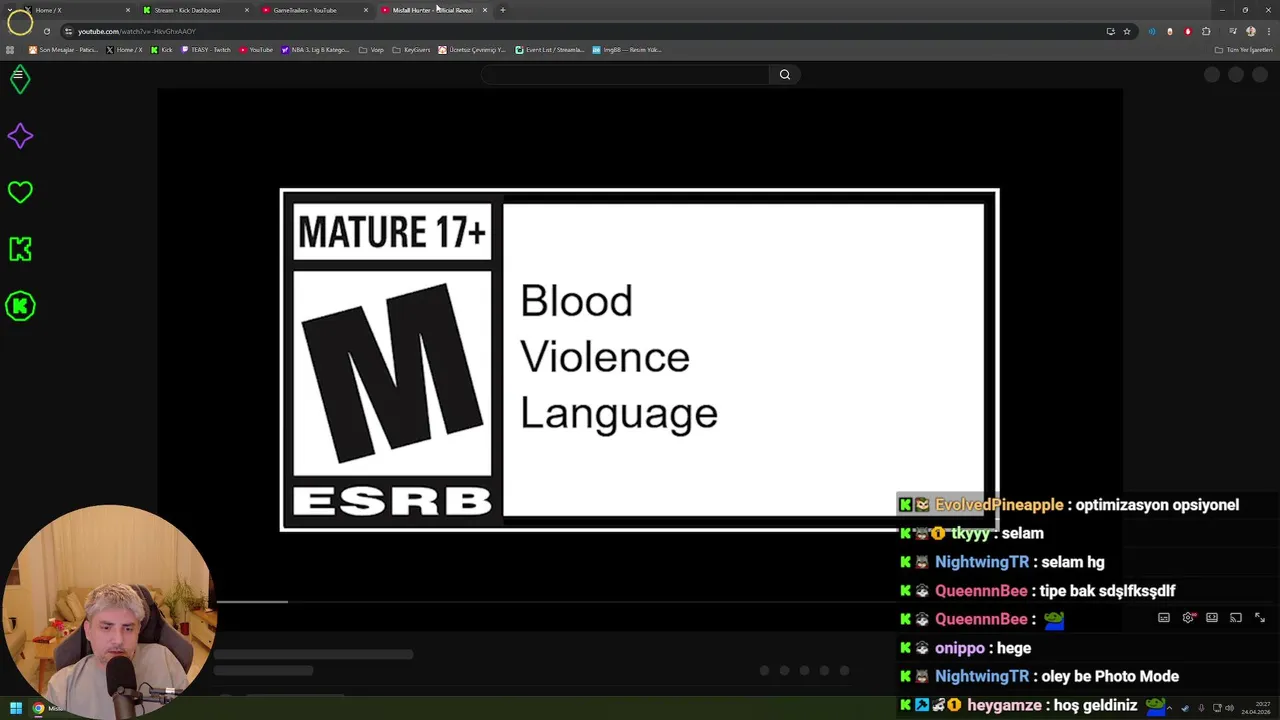
Task: Open Home / X bookmark
Action: [x=124, y=49]
